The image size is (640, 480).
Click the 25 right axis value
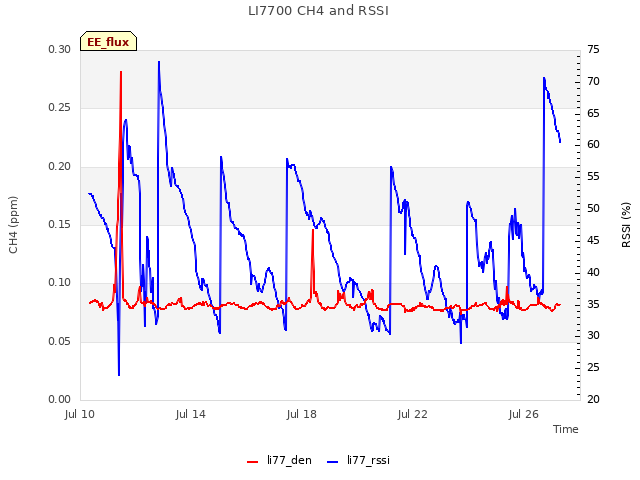(593, 368)
